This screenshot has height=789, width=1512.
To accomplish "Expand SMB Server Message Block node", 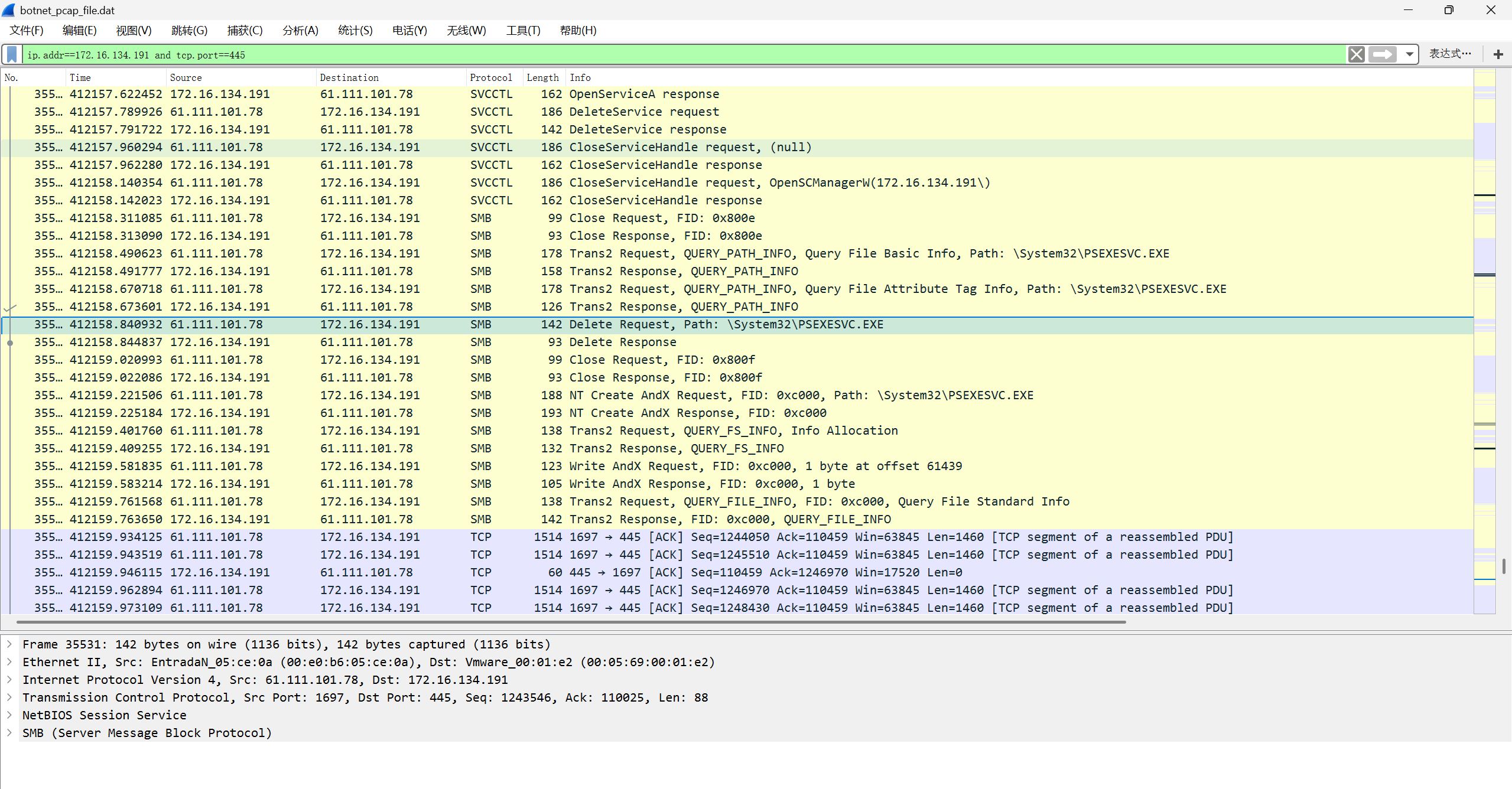I will [9, 733].
